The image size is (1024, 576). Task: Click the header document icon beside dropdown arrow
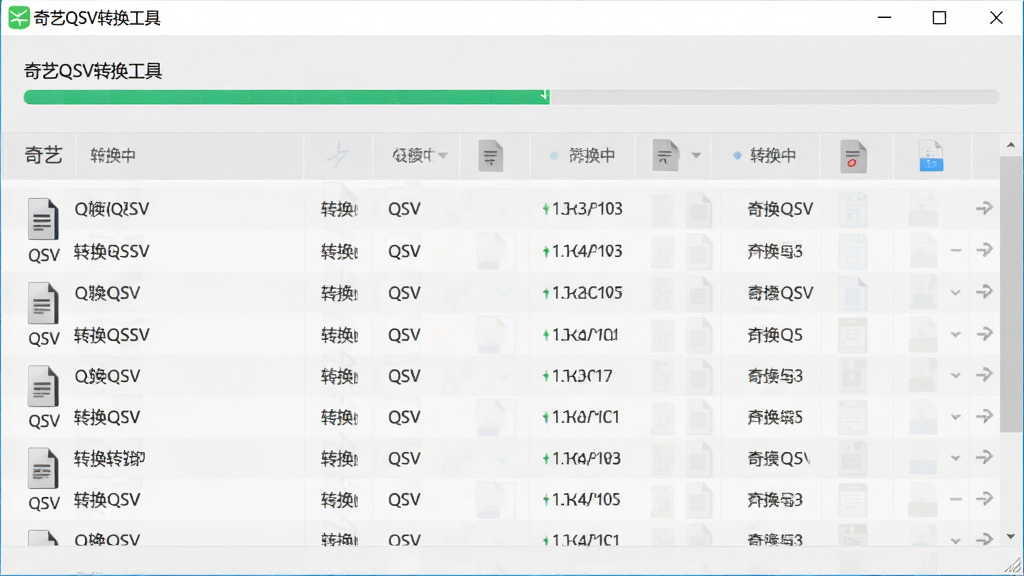pos(665,155)
